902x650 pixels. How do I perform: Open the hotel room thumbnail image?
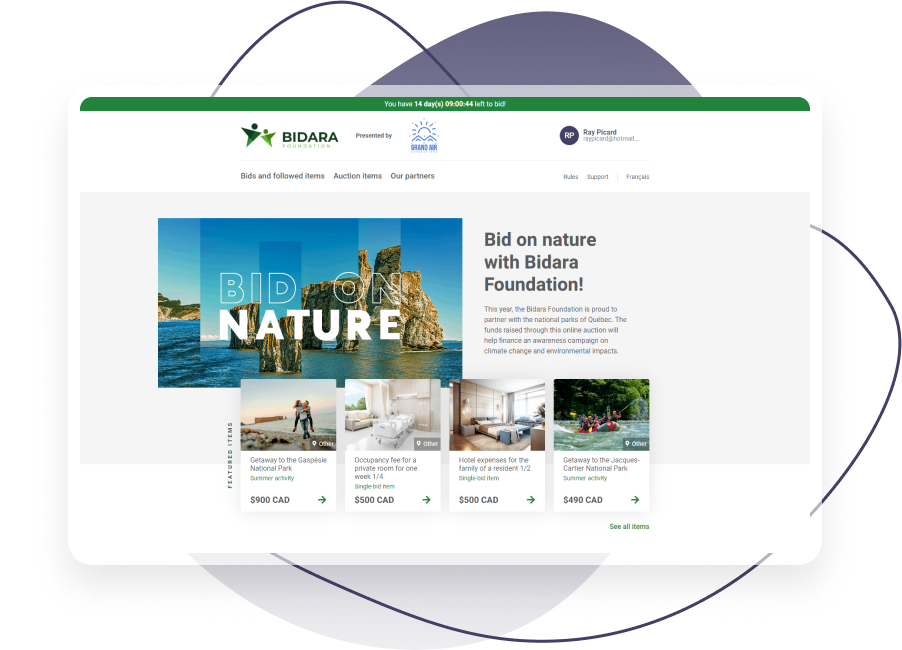coord(497,414)
